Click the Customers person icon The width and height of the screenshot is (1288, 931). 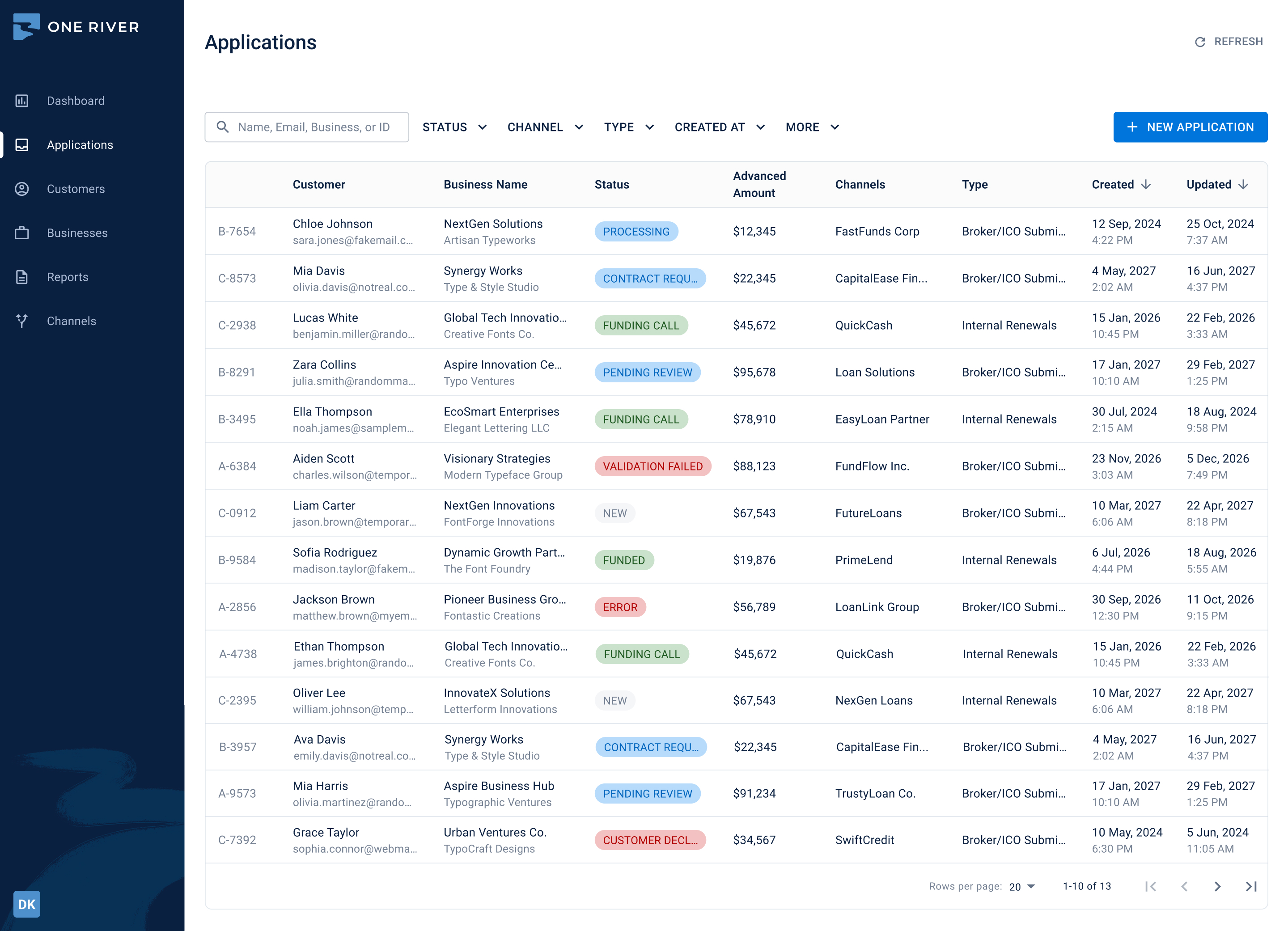click(21, 189)
